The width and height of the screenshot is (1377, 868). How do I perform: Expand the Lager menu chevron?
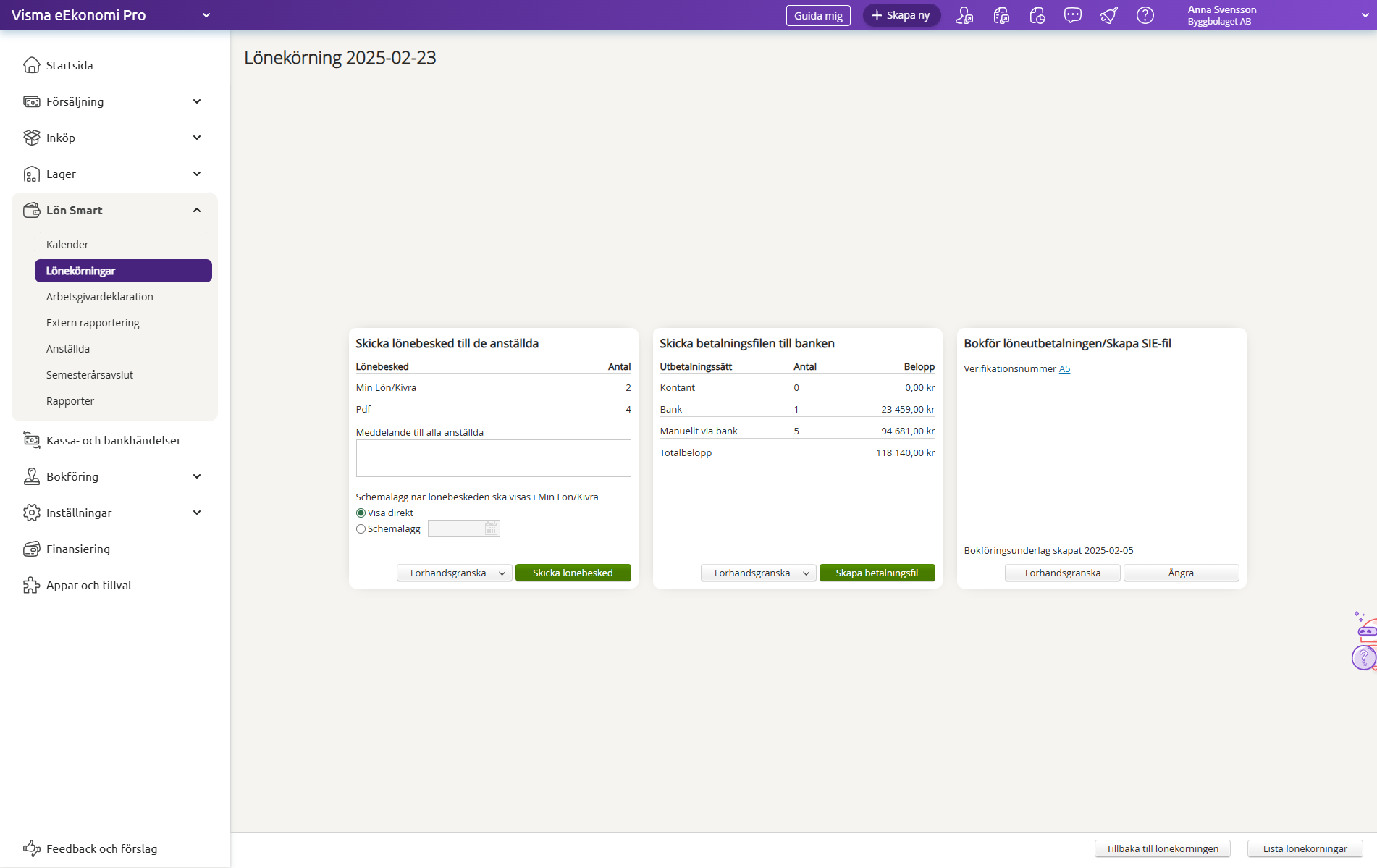[197, 174]
